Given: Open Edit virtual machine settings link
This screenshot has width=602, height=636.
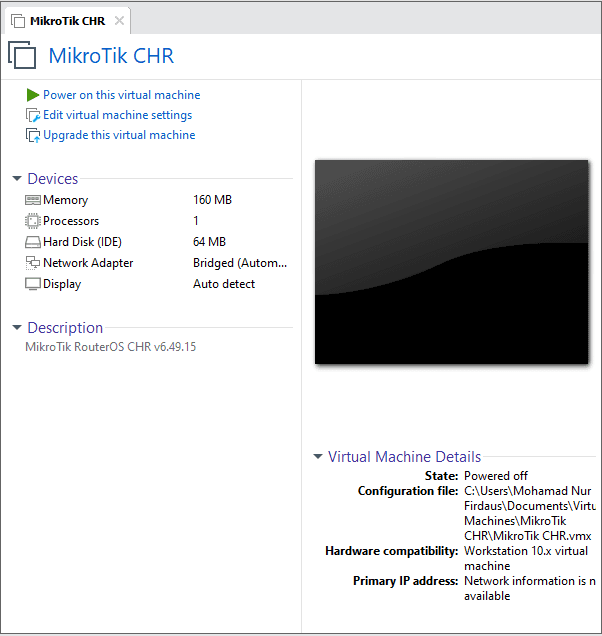Looking at the screenshot, I should coord(117,115).
